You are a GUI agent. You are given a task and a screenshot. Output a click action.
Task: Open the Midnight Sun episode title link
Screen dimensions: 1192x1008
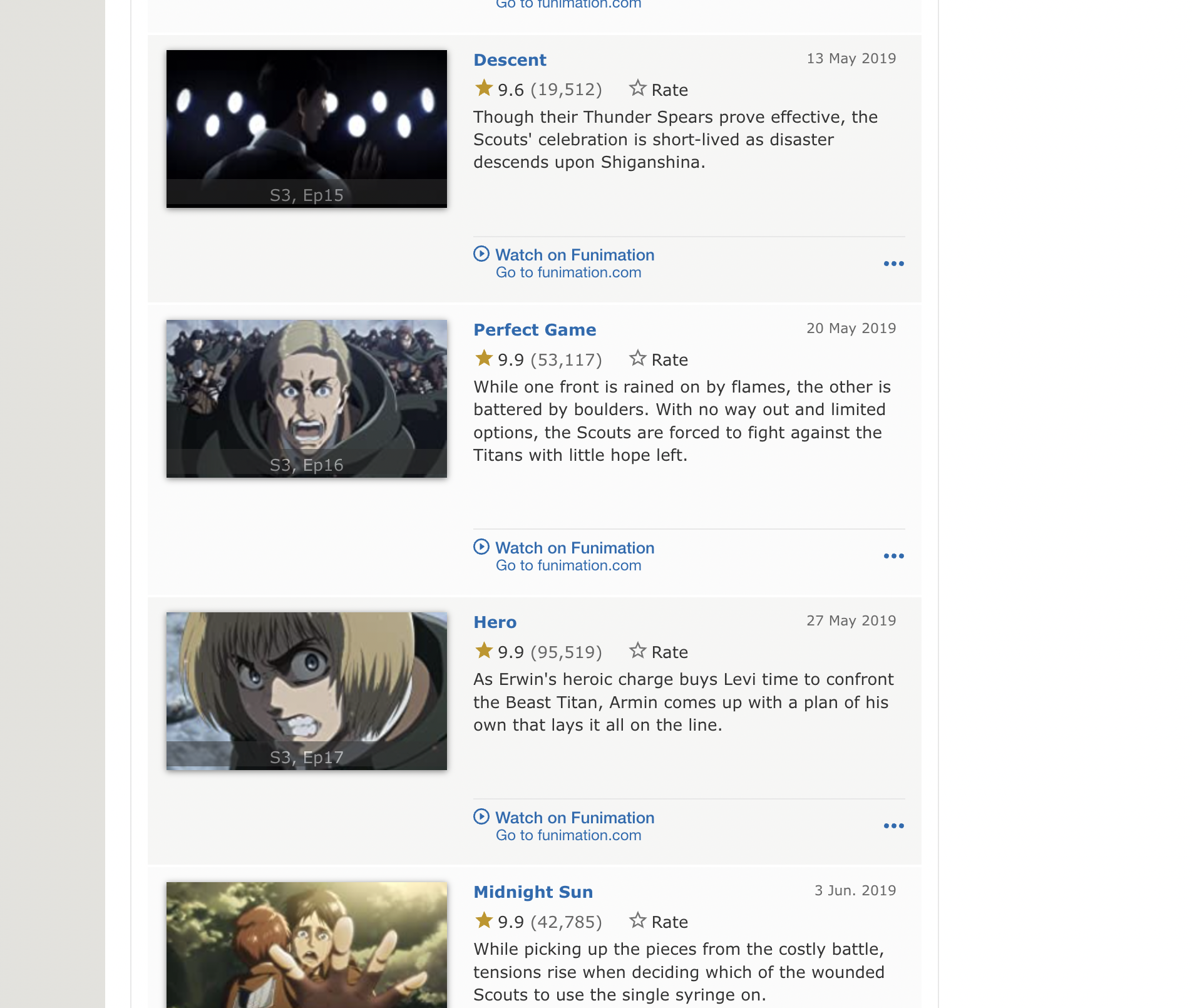pyautogui.click(x=533, y=892)
